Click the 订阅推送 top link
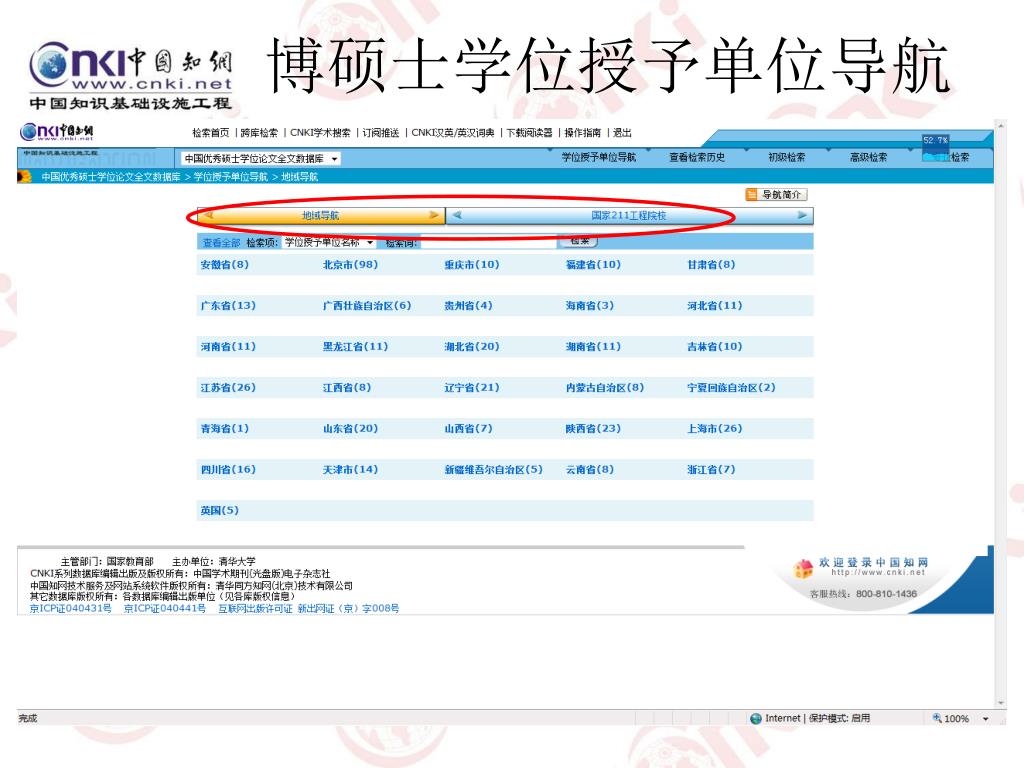 (x=381, y=133)
